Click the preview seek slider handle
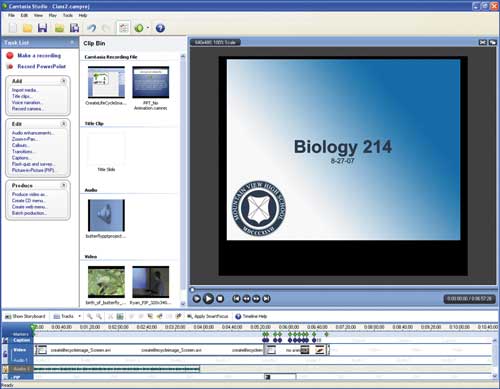 [x=192, y=290]
